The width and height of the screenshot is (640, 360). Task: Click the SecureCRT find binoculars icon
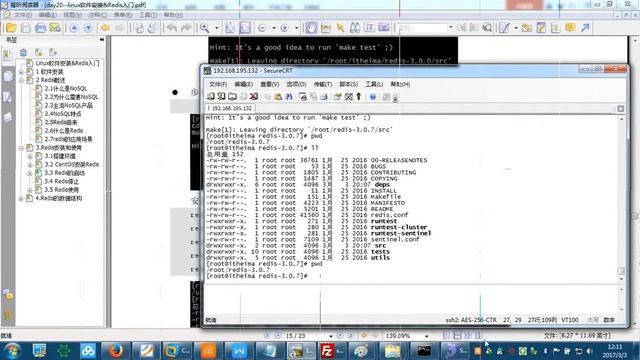click(289, 97)
